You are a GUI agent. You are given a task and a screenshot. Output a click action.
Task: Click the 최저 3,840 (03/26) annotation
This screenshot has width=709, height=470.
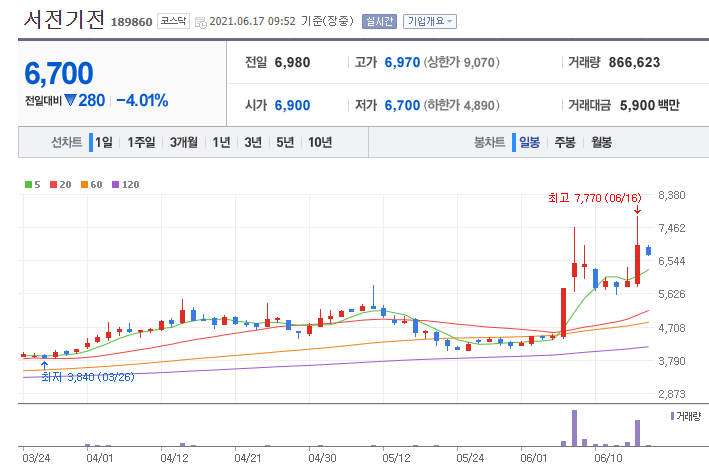pos(88,377)
